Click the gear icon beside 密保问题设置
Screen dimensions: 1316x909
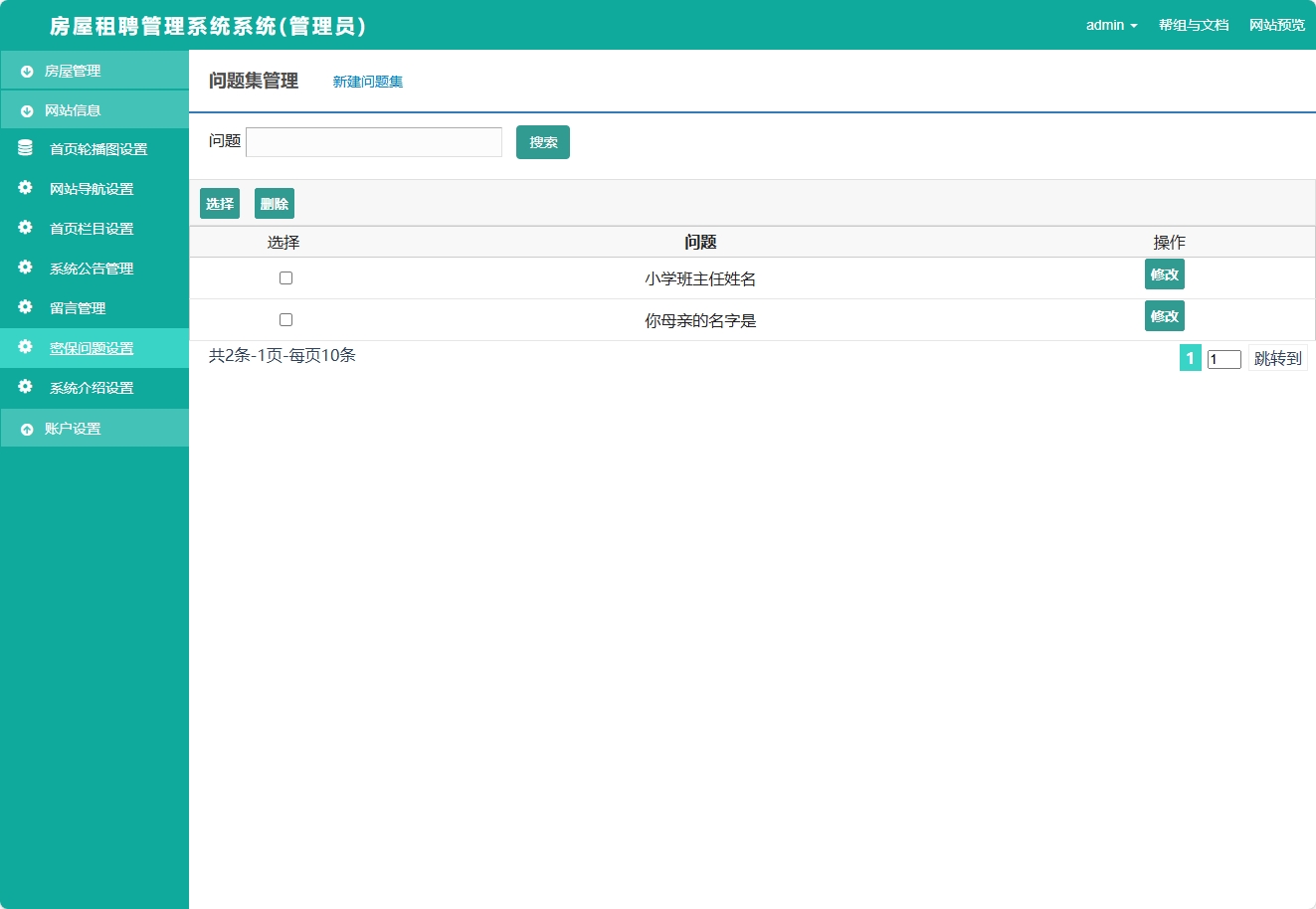(x=24, y=348)
